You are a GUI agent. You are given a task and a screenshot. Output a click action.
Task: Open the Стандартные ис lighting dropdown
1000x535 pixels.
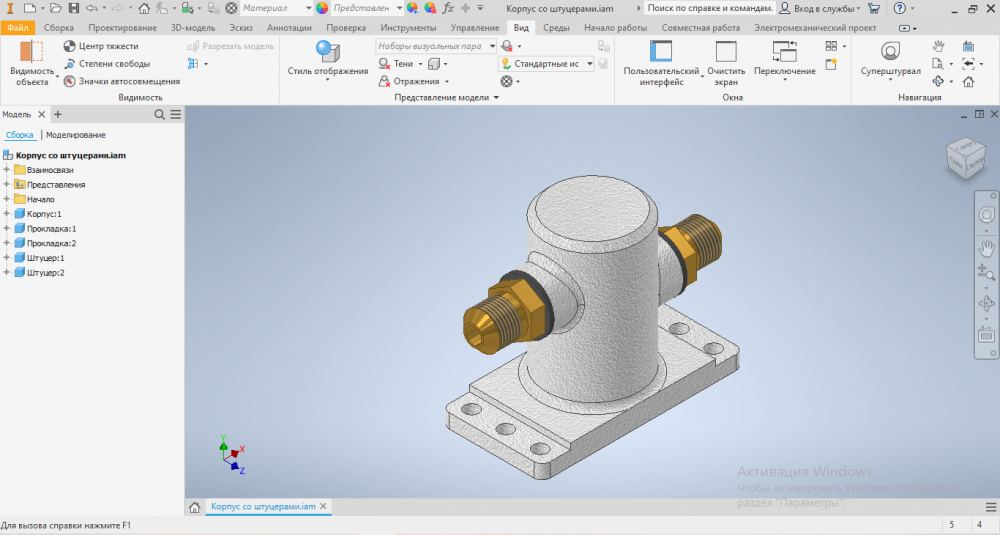[590, 64]
